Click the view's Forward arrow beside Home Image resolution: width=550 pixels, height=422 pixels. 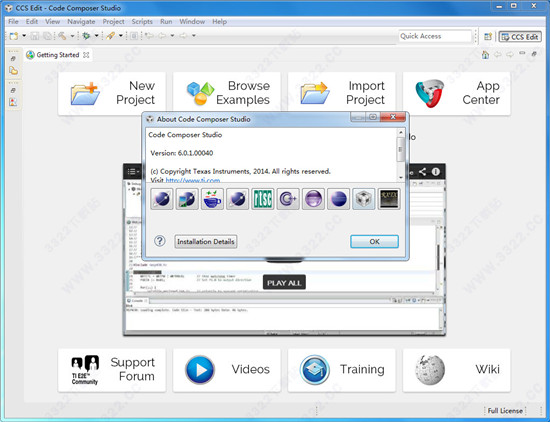point(510,55)
